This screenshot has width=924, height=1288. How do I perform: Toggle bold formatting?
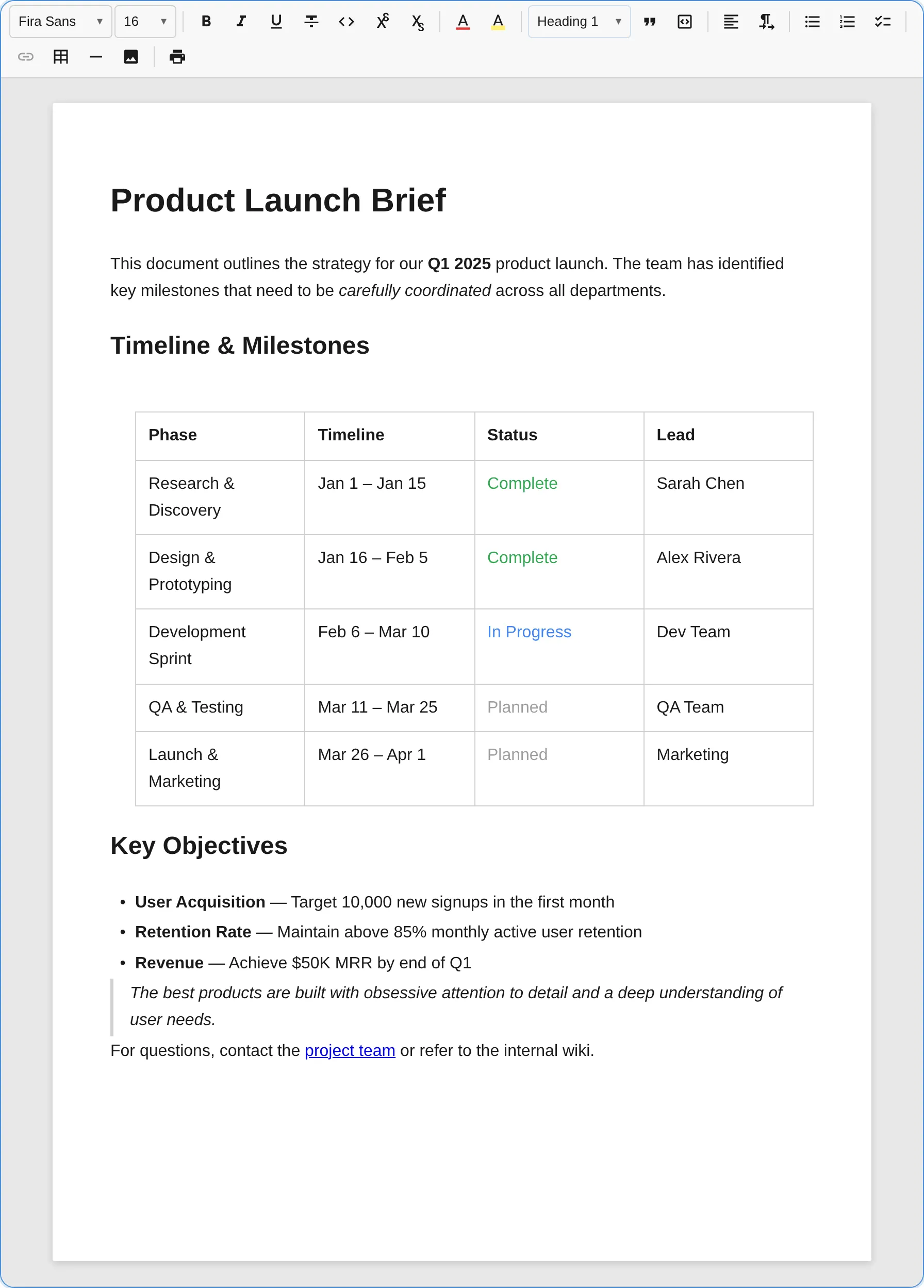click(x=206, y=22)
